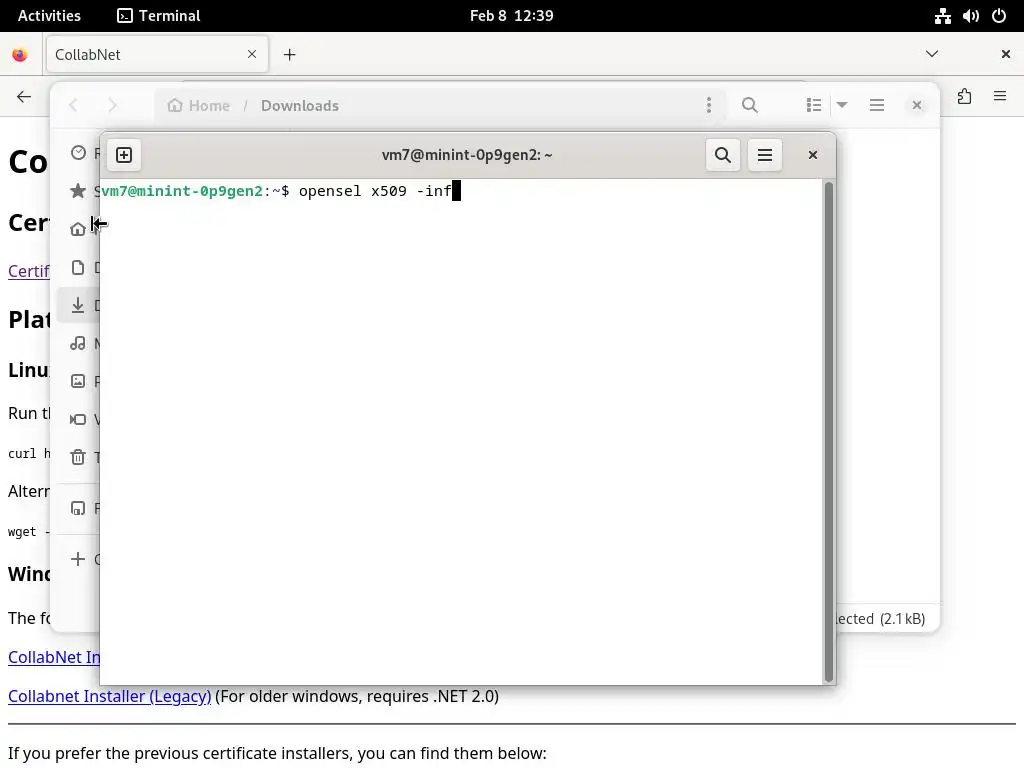Open the Activities overview
This screenshot has width=1024, height=768.
pos(49,16)
